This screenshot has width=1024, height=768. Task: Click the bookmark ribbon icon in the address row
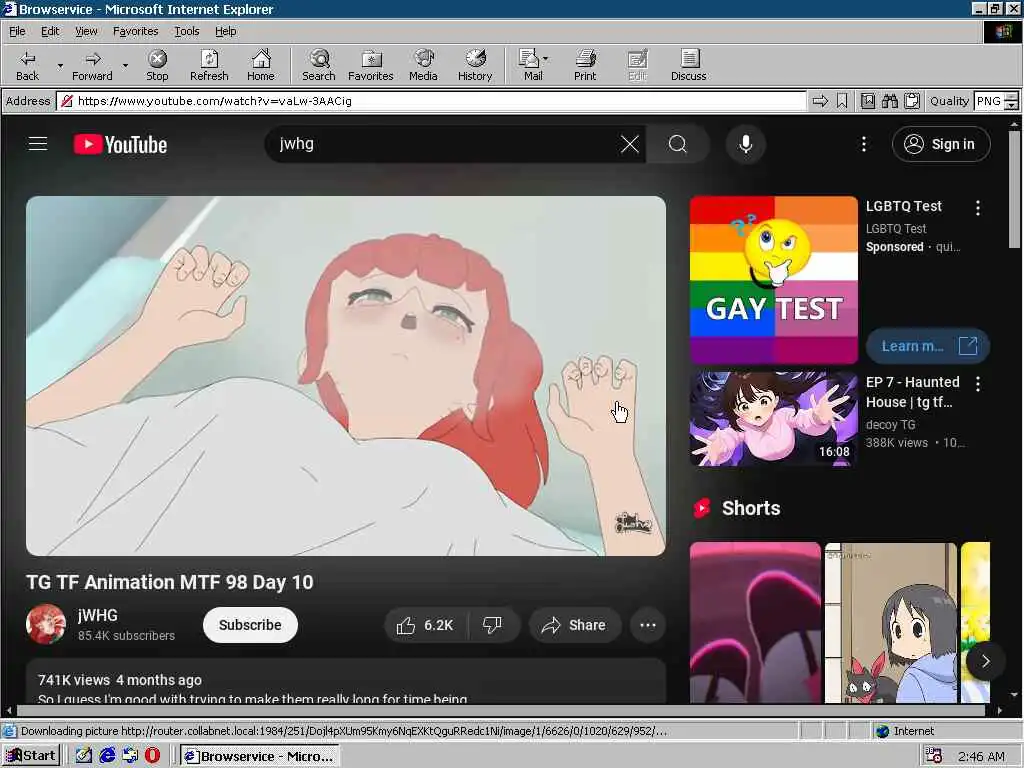(842, 101)
